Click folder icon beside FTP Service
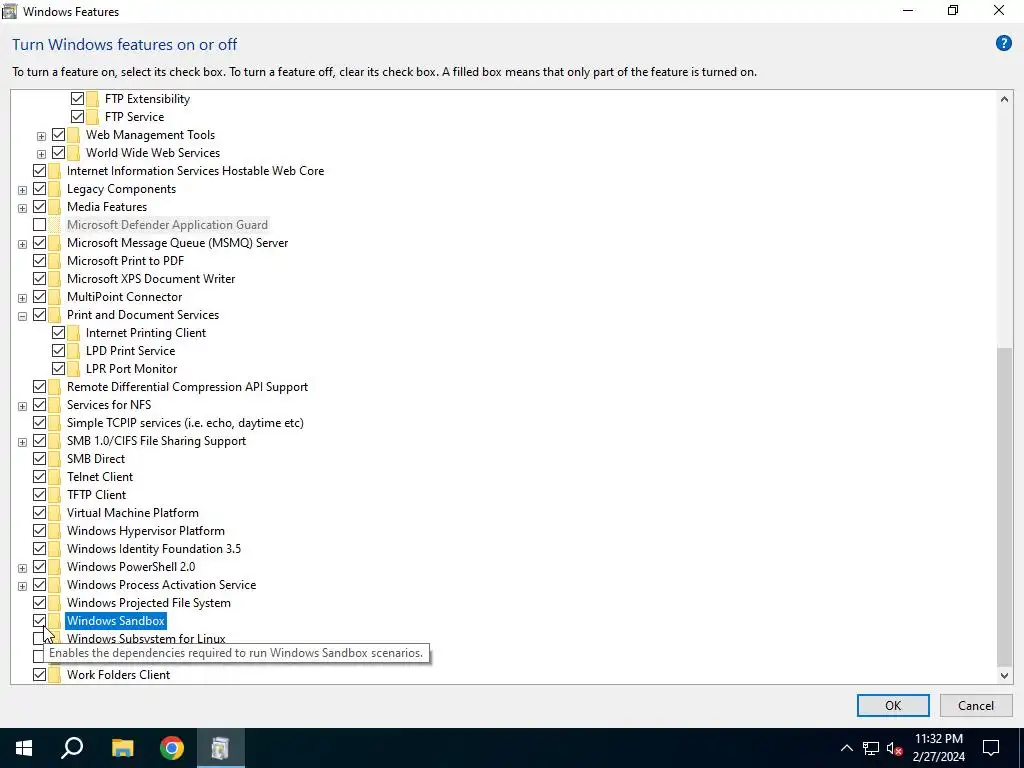The width and height of the screenshot is (1024, 768). pos(93,117)
